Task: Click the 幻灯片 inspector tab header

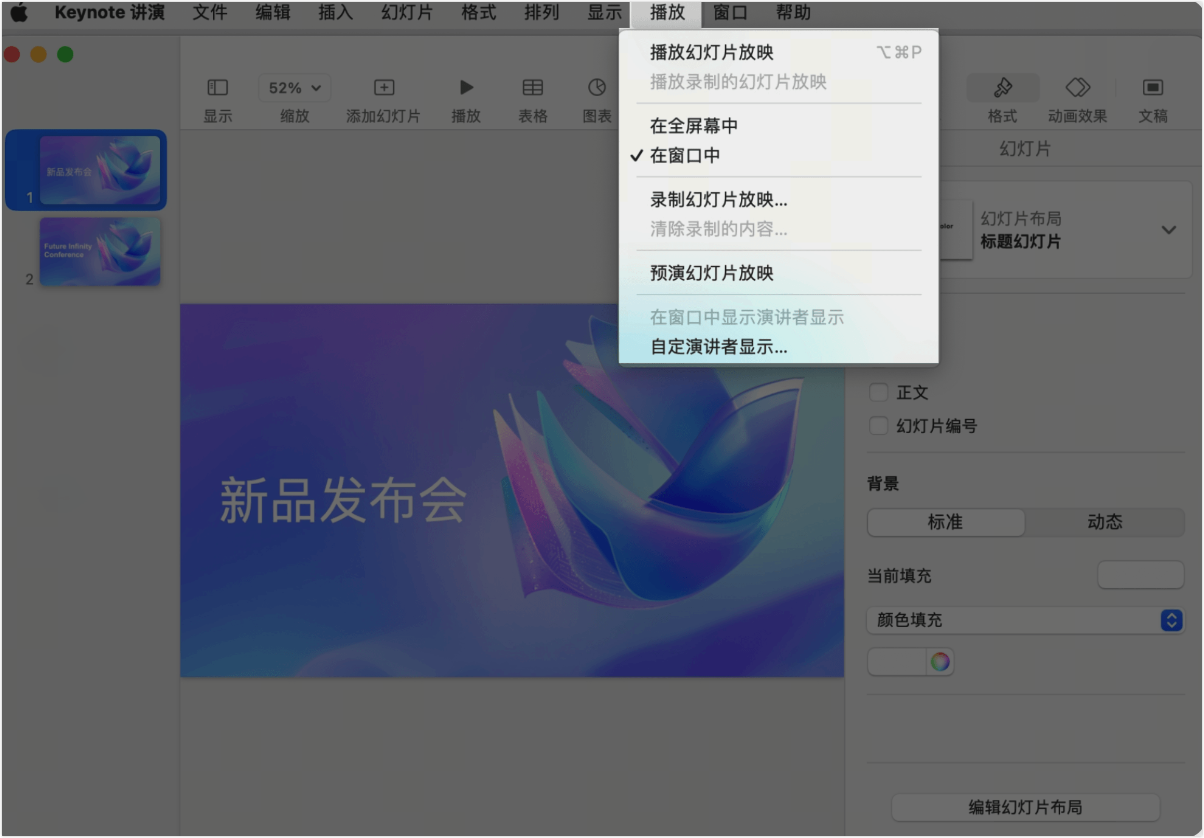Action: tap(1025, 149)
